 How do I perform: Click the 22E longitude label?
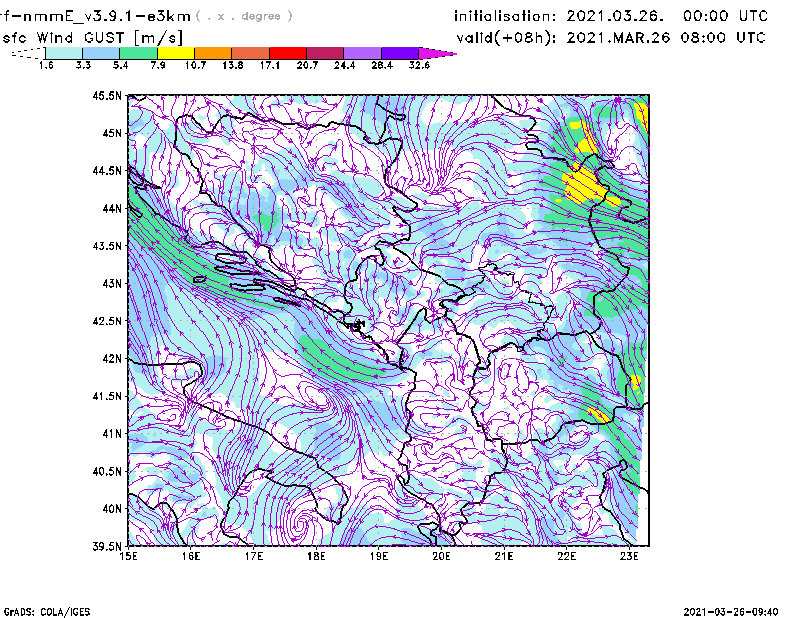(x=567, y=556)
